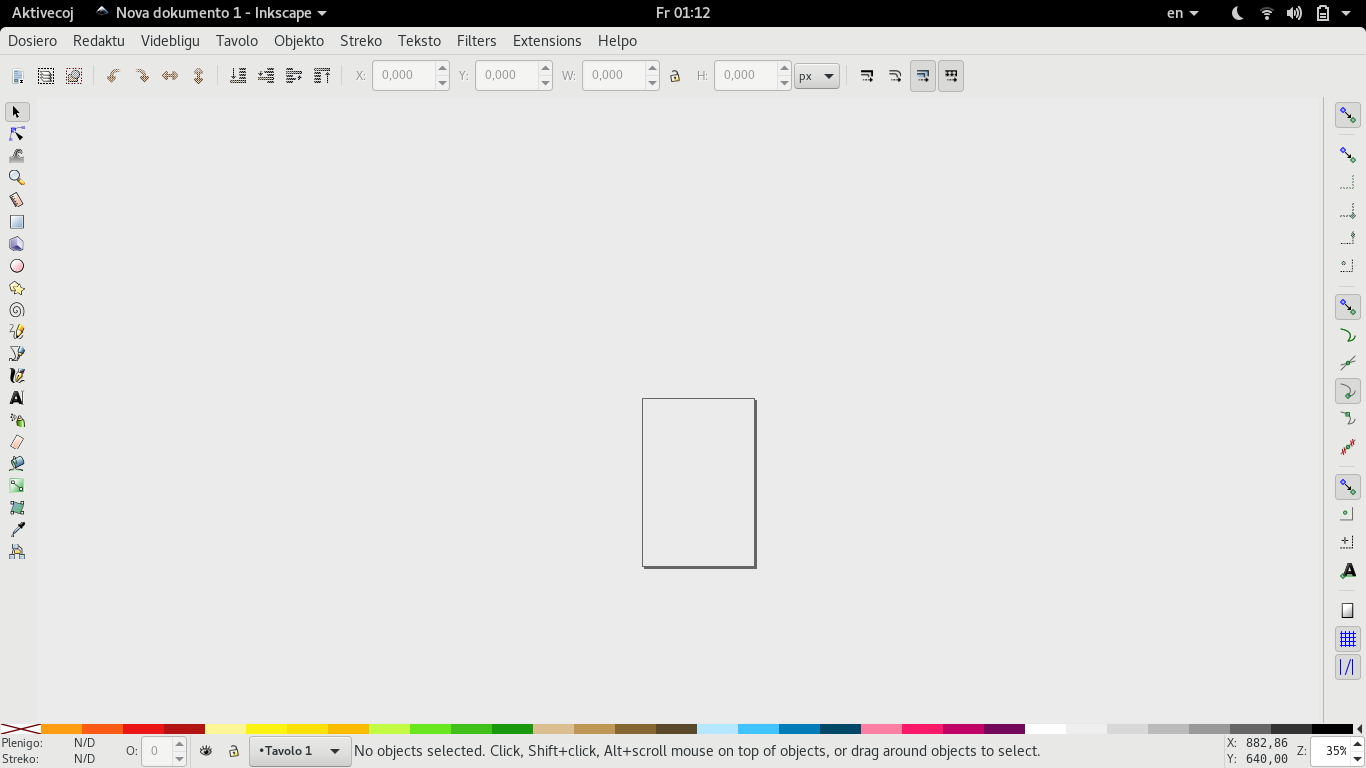Flip selection vertically
Image resolution: width=1366 pixels, height=768 pixels.
198,76
